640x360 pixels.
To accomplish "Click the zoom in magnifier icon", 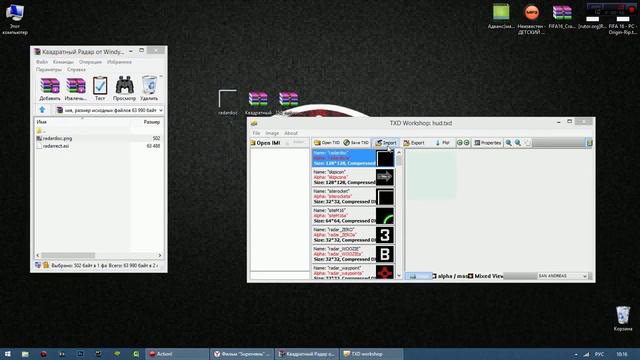I will tap(509, 143).
